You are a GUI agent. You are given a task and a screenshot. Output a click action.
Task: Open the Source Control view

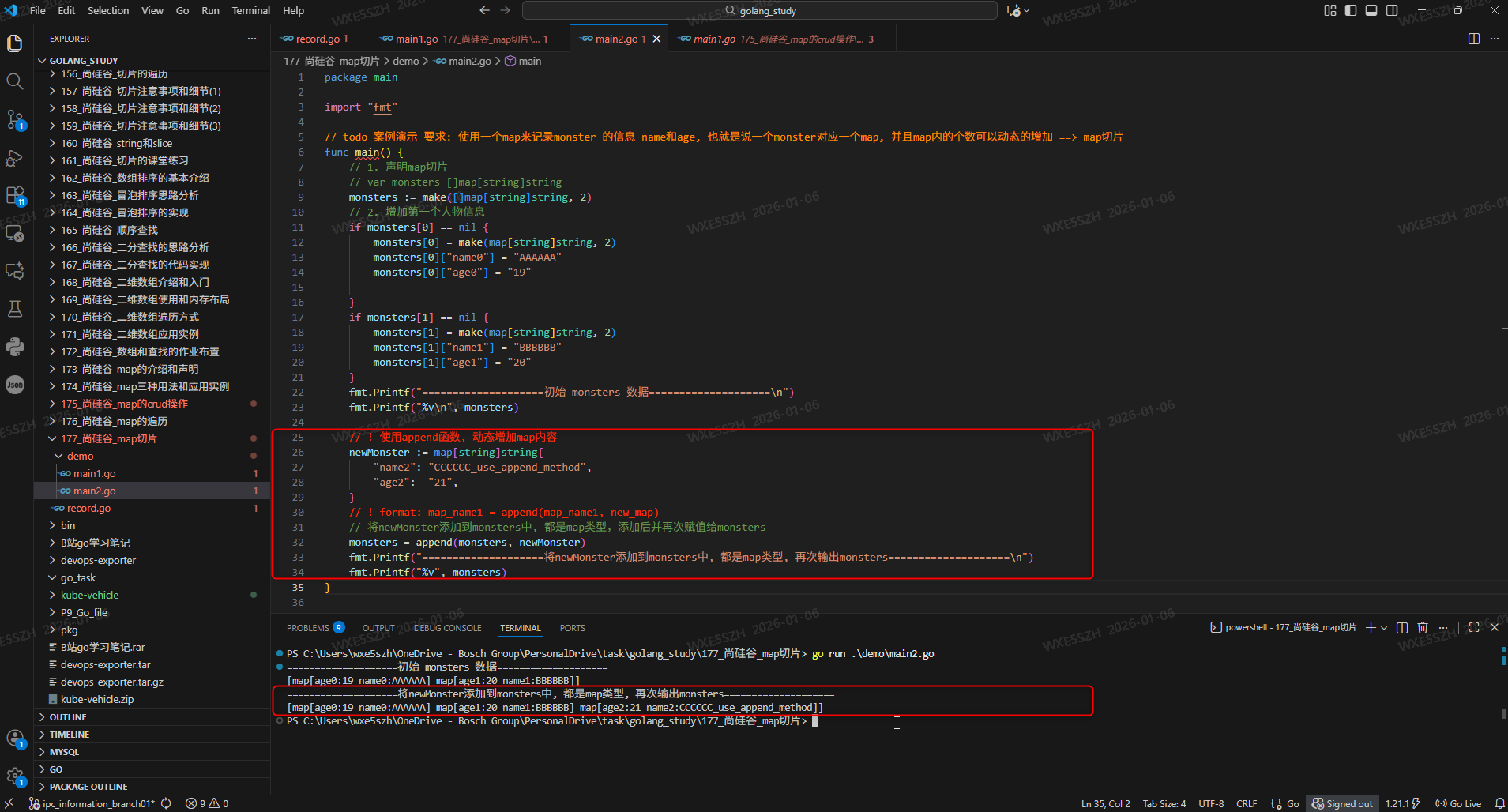15,119
